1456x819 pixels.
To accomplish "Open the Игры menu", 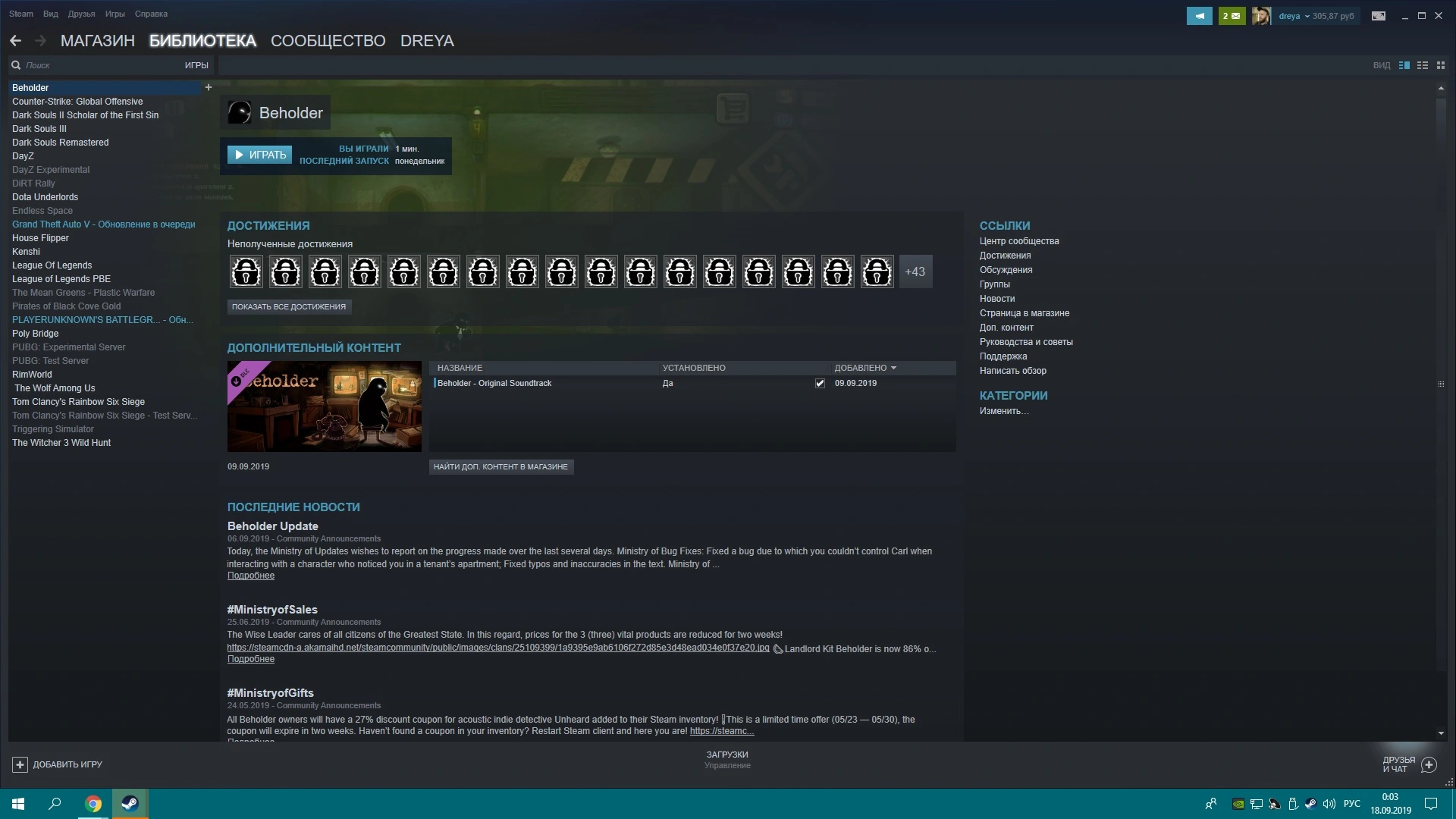I will click(x=115, y=14).
